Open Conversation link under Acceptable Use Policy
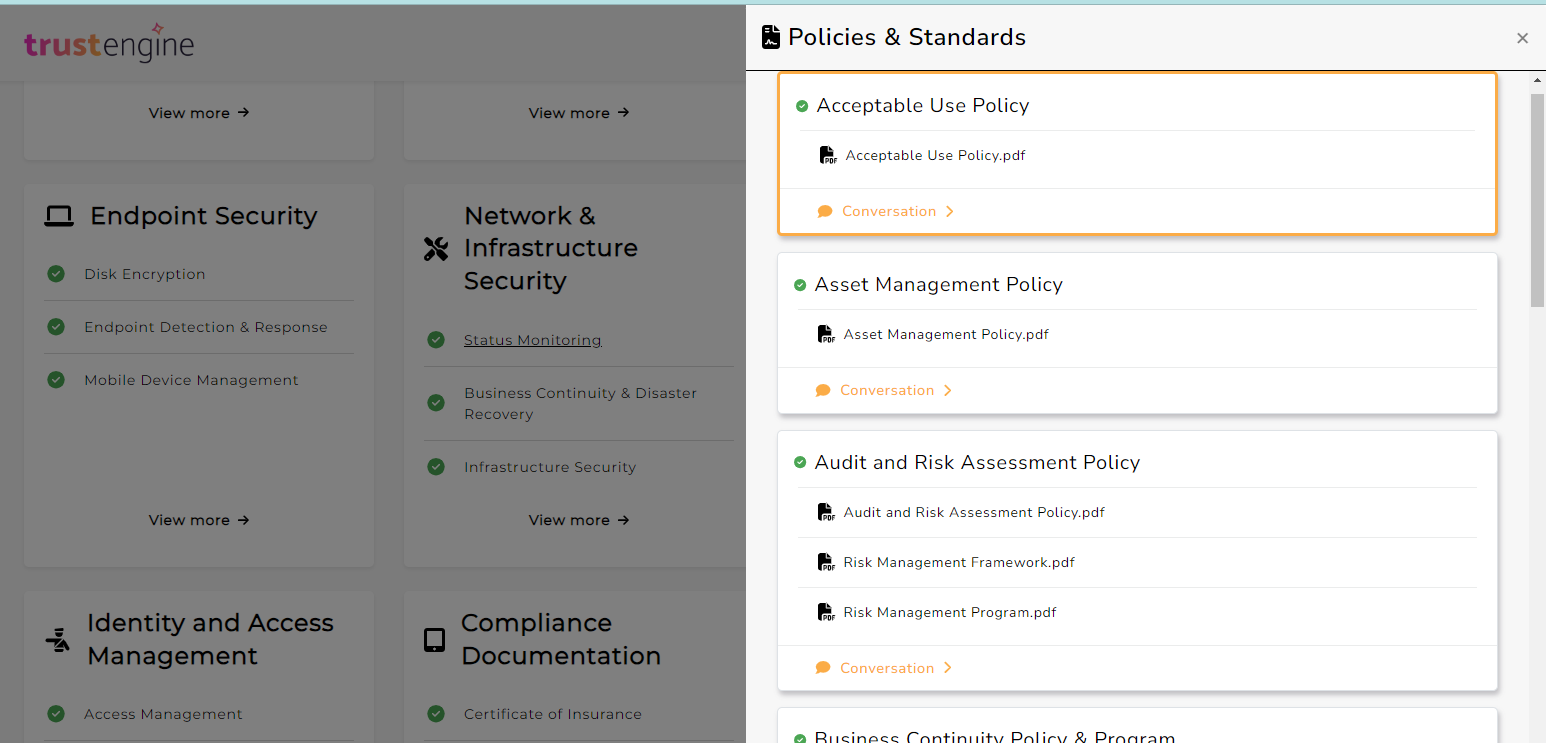The width and height of the screenshot is (1546, 743). tap(889, 211)
